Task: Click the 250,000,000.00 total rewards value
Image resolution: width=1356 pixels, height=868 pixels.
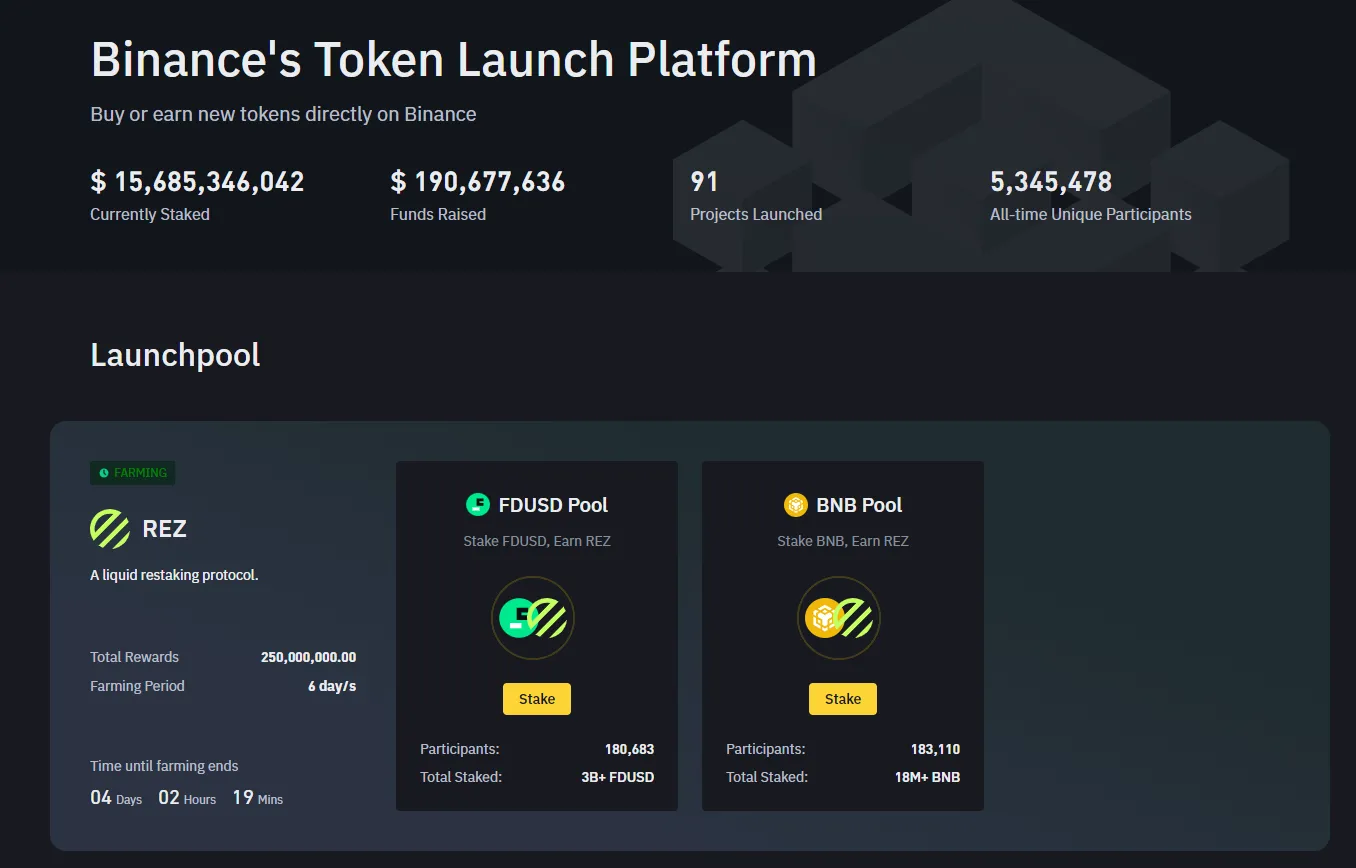Action: (x=308, y=657)
